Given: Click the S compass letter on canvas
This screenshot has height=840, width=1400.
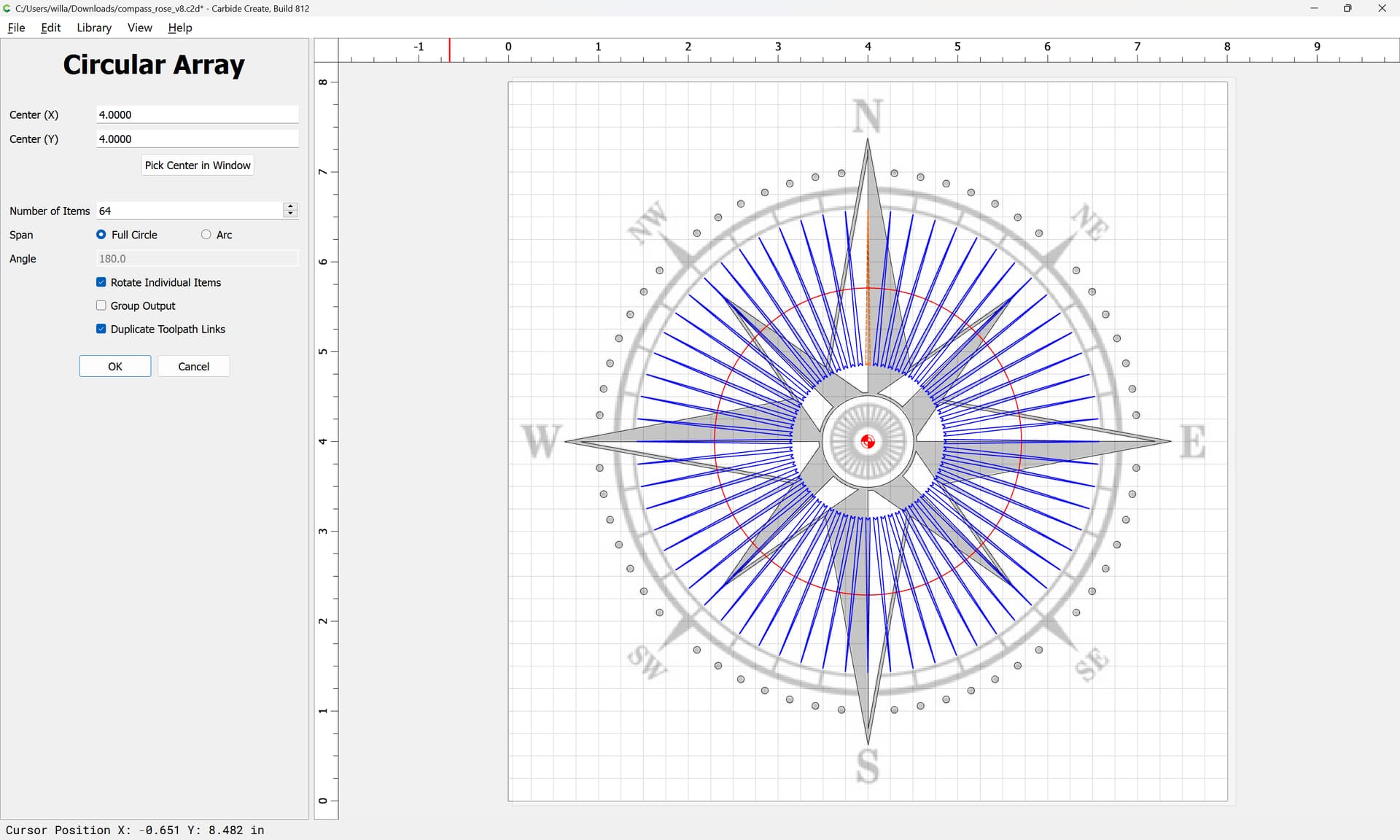Looking at the screenshot, I should click(868, 766).
